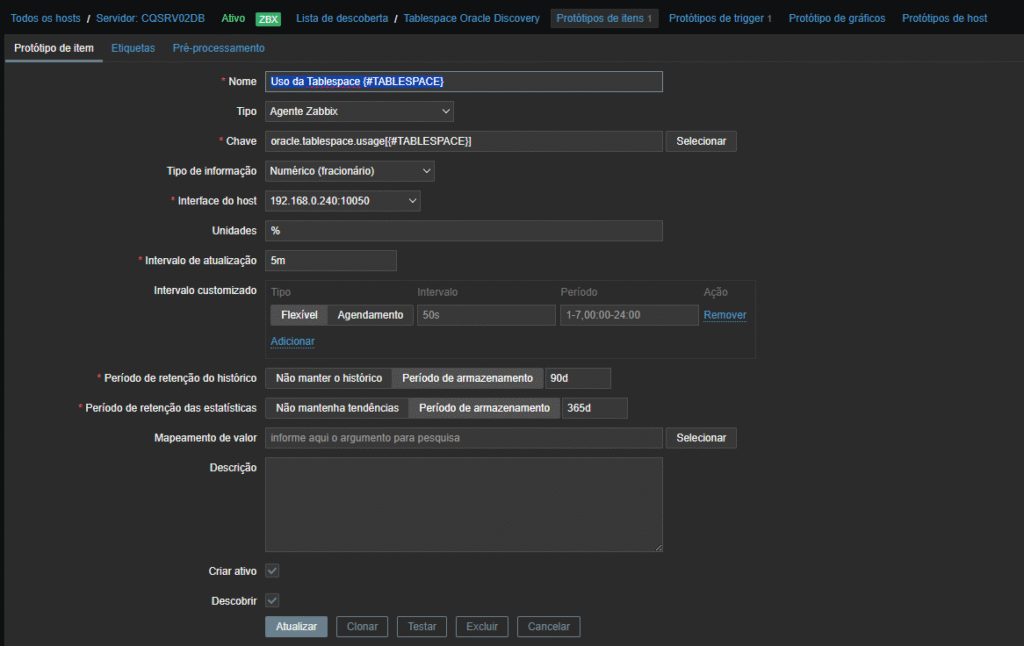Focus the Período field showing 1-7,00:00-24:00

tap(630, 315)
